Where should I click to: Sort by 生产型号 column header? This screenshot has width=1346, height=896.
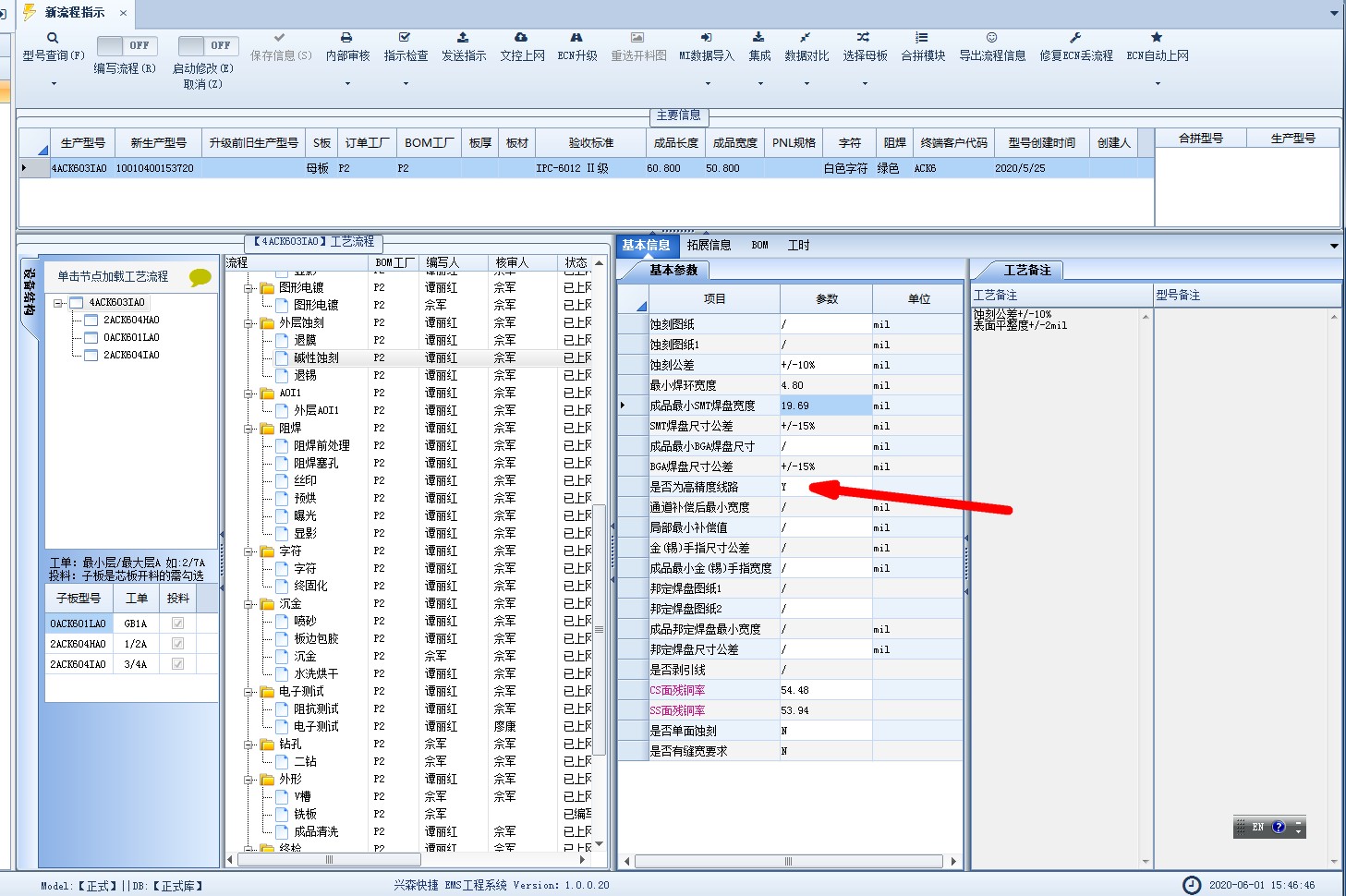click(x=82, y=142)
